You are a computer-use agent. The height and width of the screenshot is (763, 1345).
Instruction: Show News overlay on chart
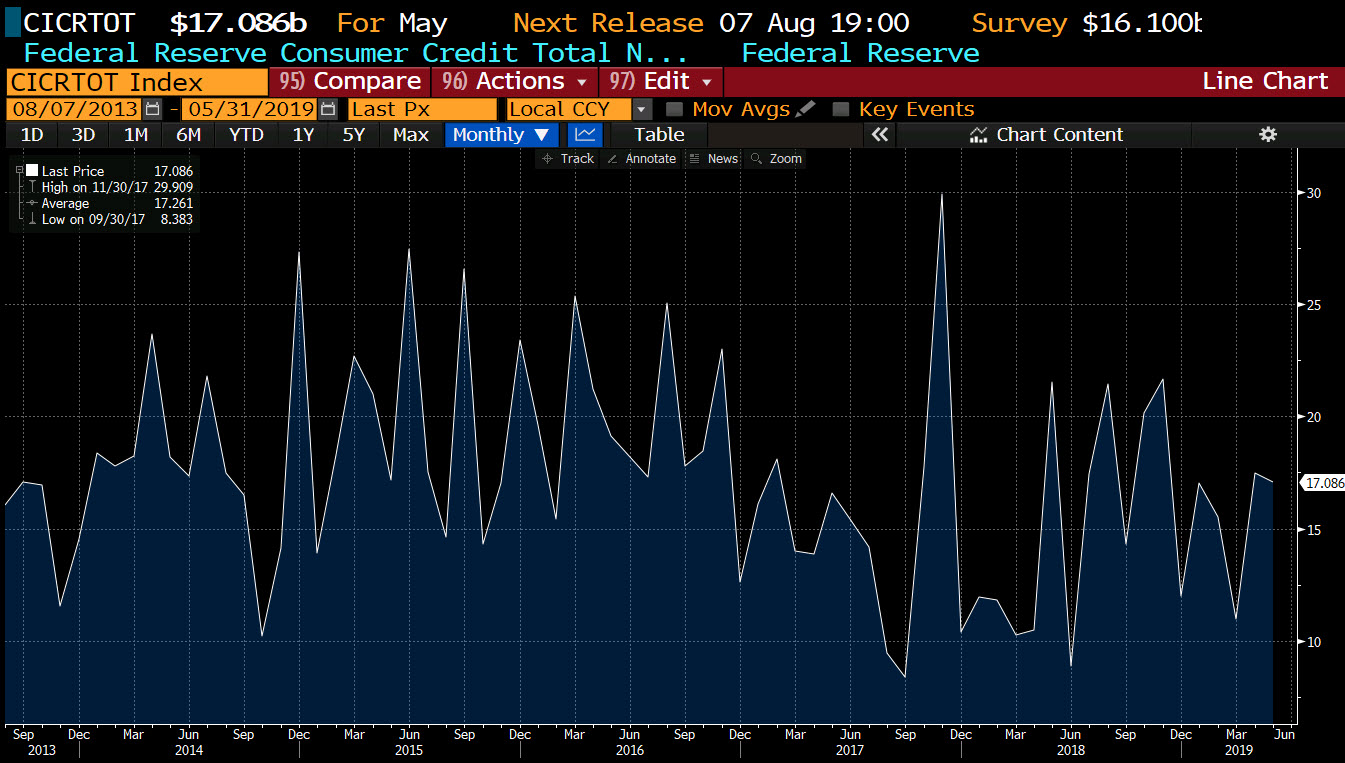click(714, 159)
